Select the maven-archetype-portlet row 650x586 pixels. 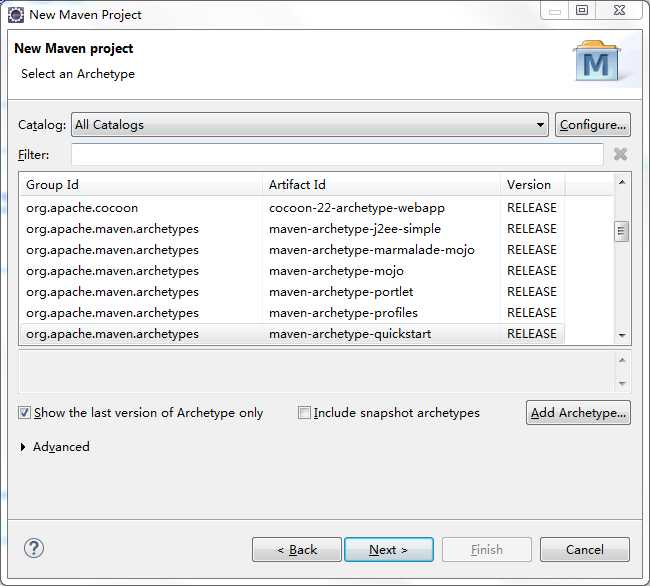point(292,292)
